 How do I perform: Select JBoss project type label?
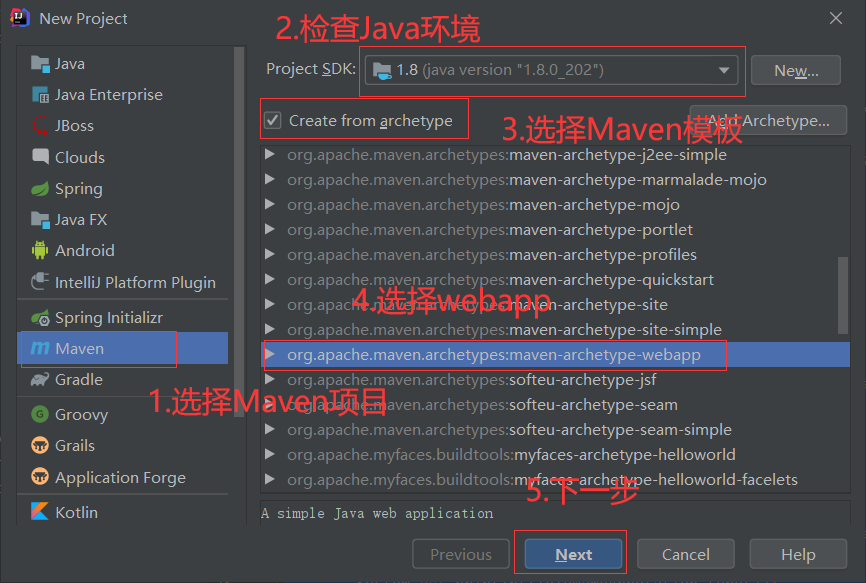(74, 126)
